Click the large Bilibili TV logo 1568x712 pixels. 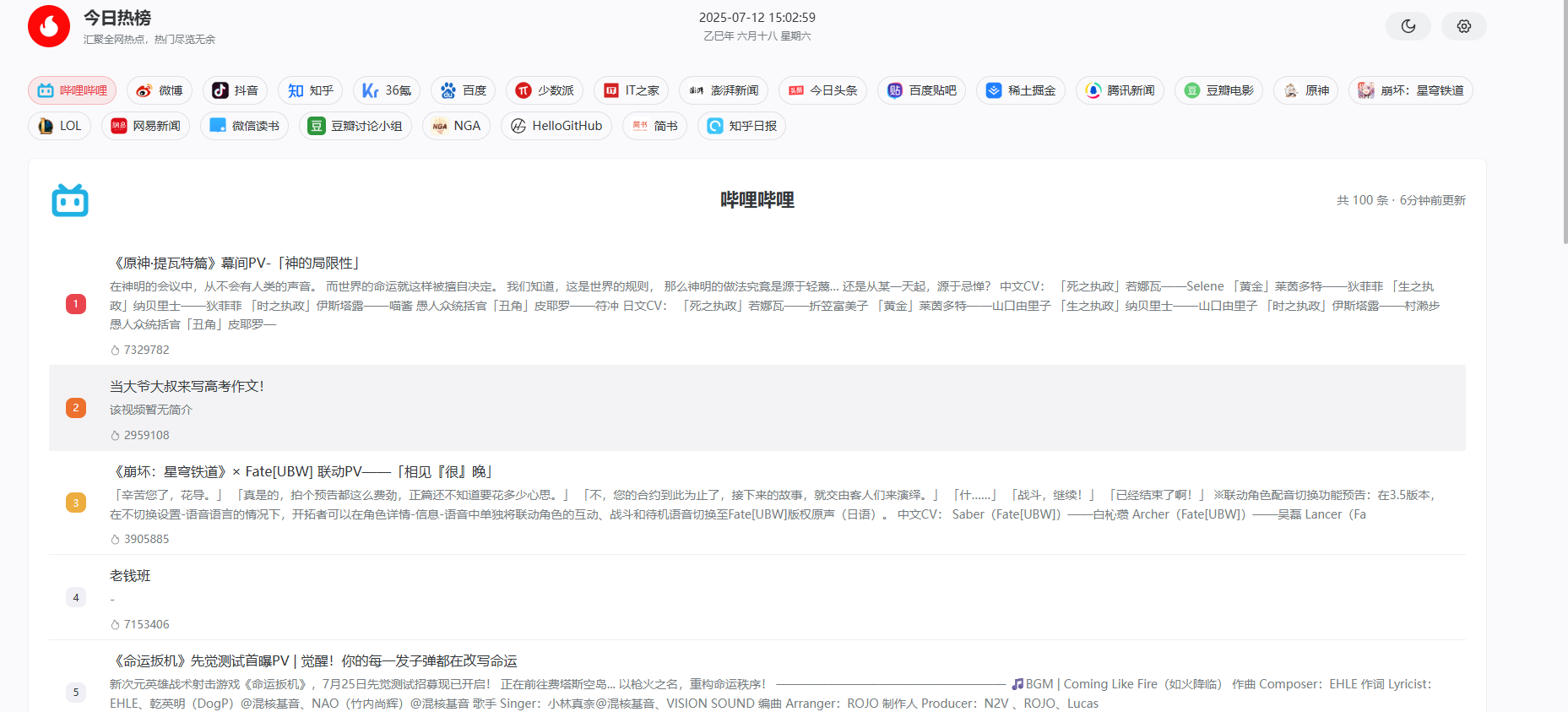tap(70, 200)
